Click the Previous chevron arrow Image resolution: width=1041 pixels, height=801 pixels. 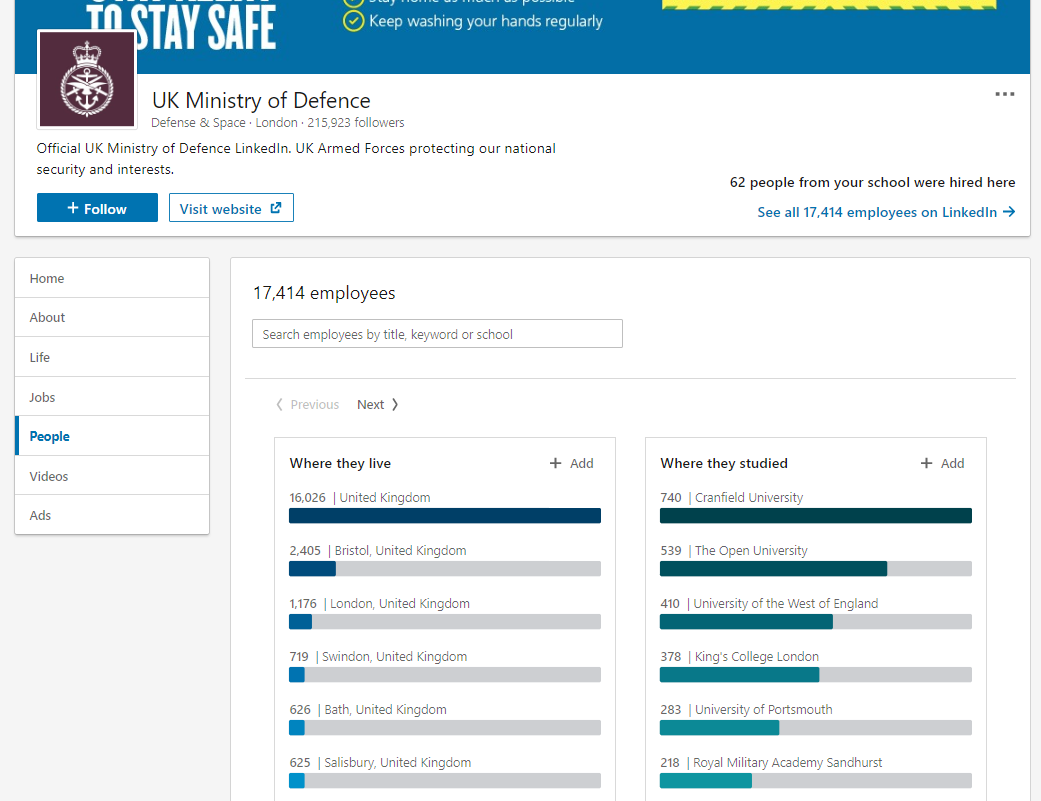280,405
